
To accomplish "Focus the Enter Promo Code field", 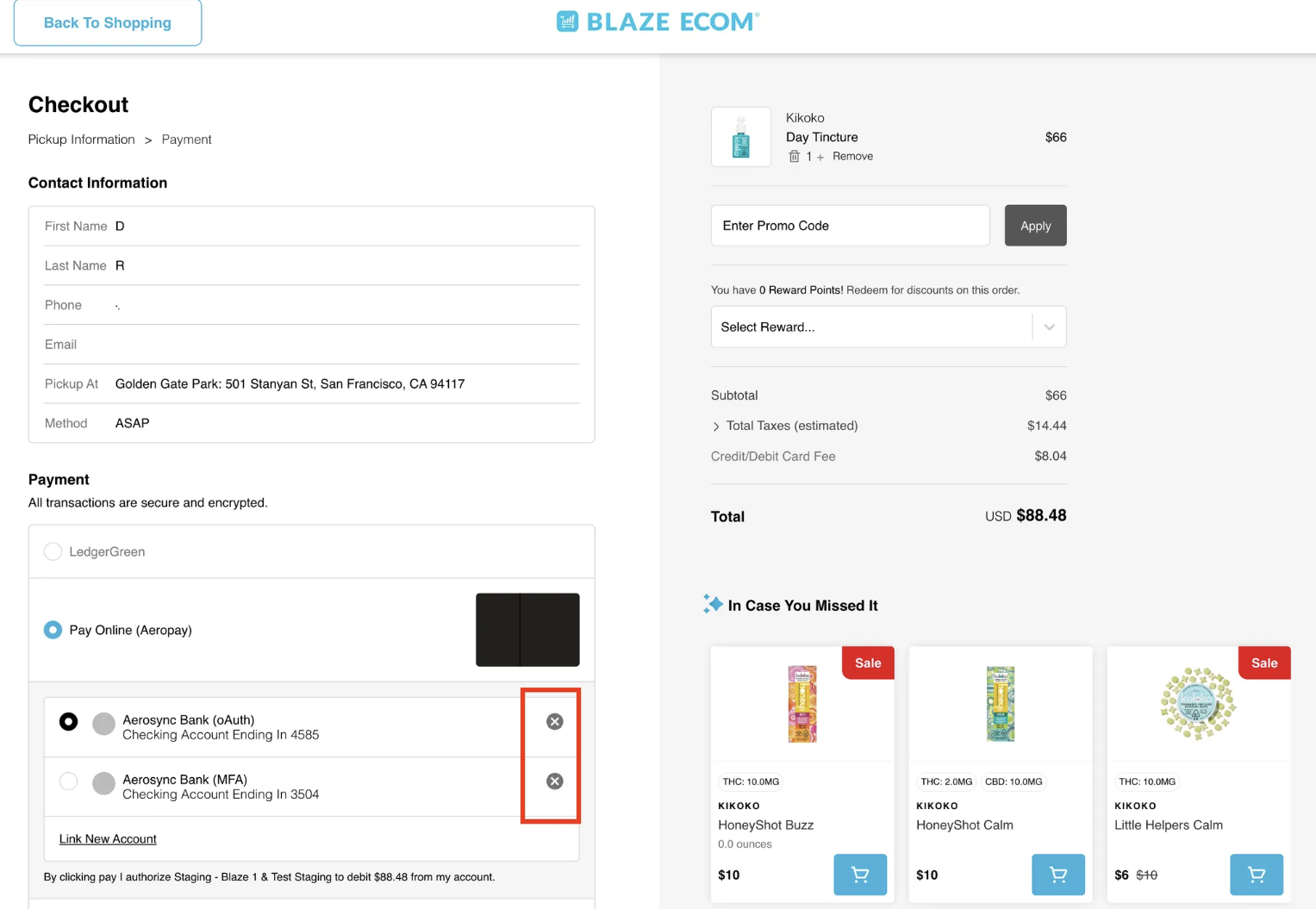I will coord(851,226).
